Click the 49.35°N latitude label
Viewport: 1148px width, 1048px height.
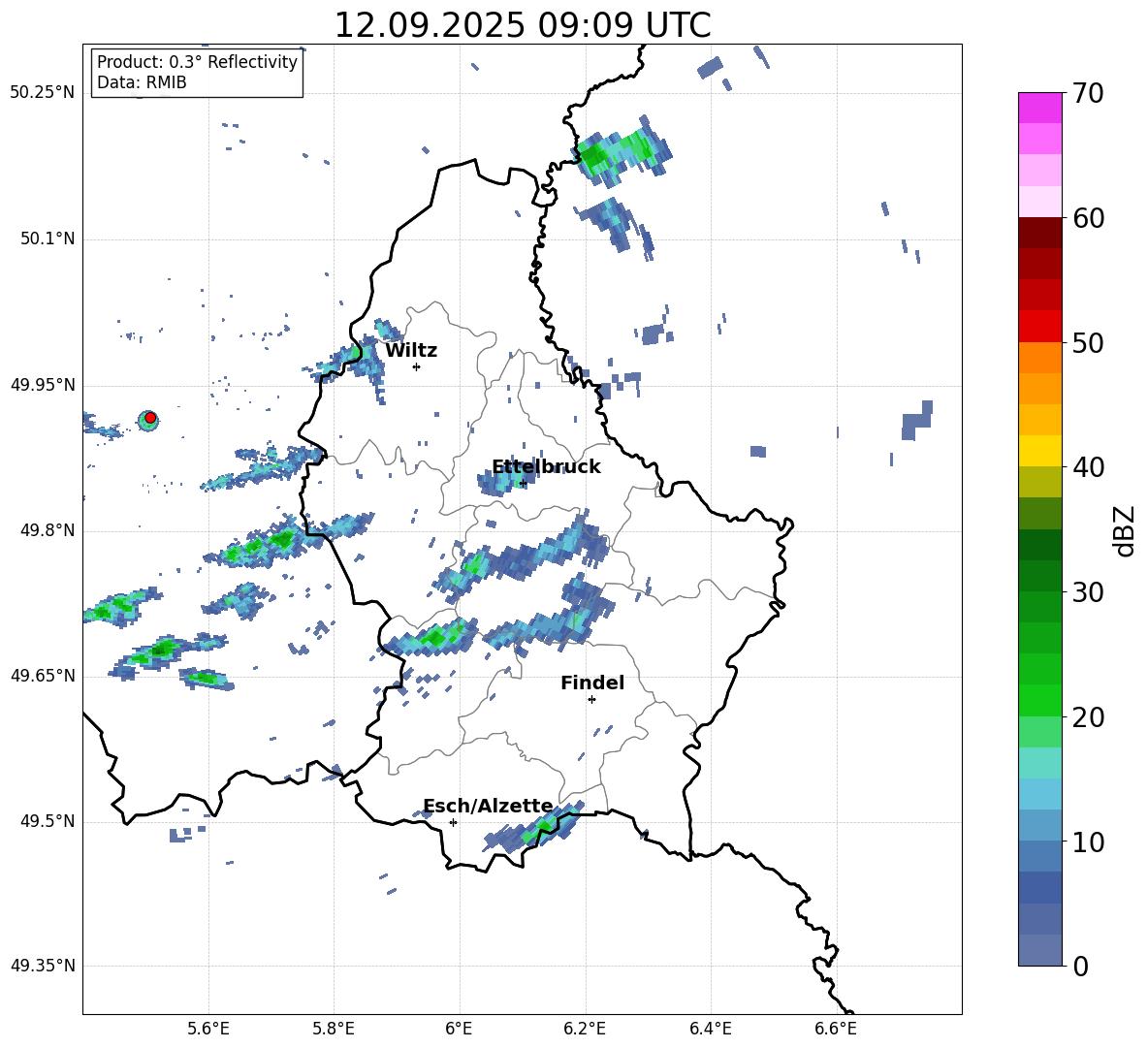tap(43, 966)
